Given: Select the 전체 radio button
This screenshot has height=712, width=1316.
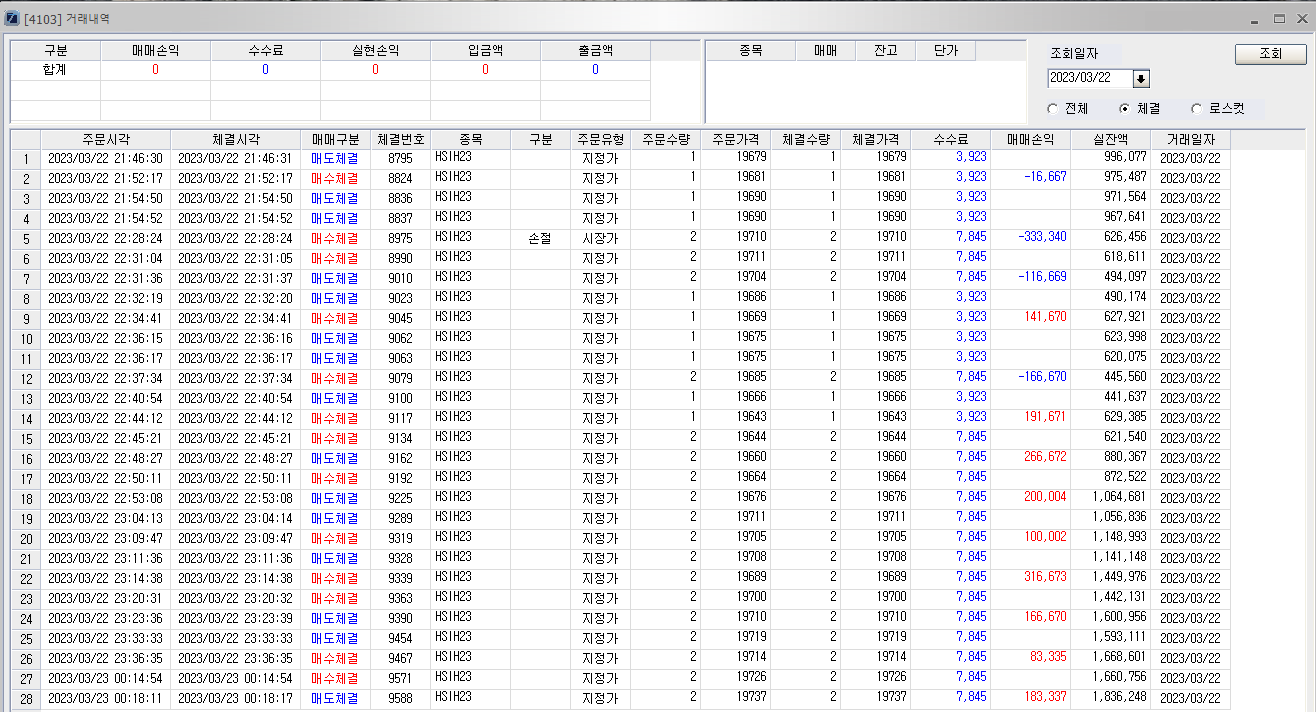Looking at the screenshot, I should pos(1052,108).
